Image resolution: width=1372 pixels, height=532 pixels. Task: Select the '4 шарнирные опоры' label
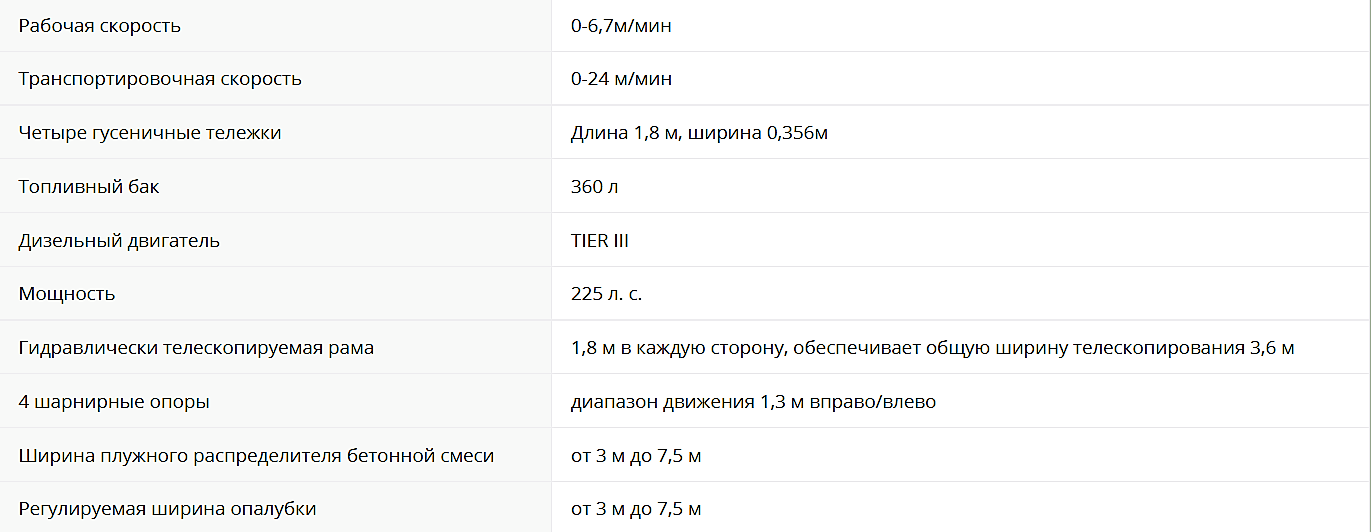pos(114,402)
